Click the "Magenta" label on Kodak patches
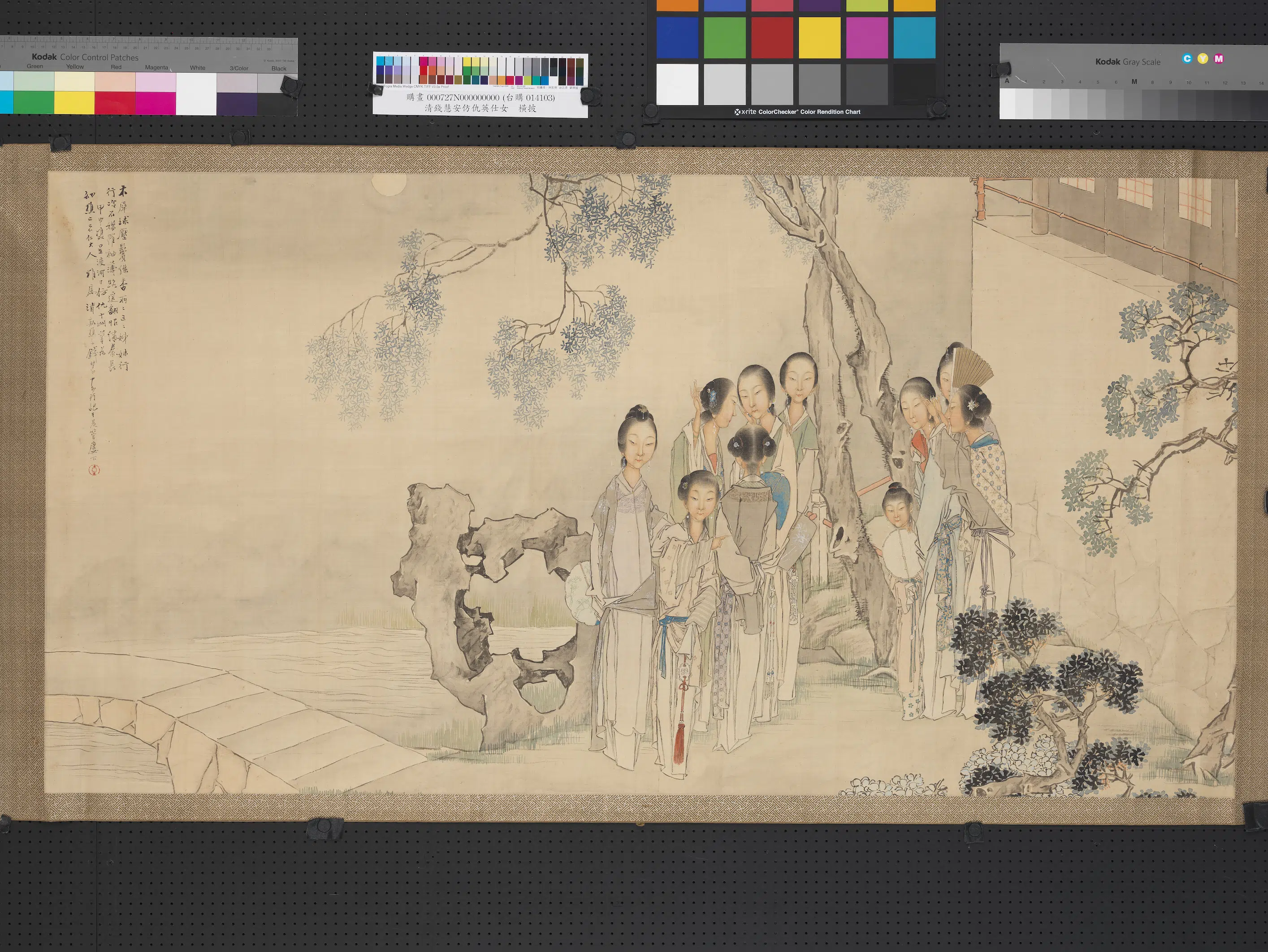 tap(156, 68)
